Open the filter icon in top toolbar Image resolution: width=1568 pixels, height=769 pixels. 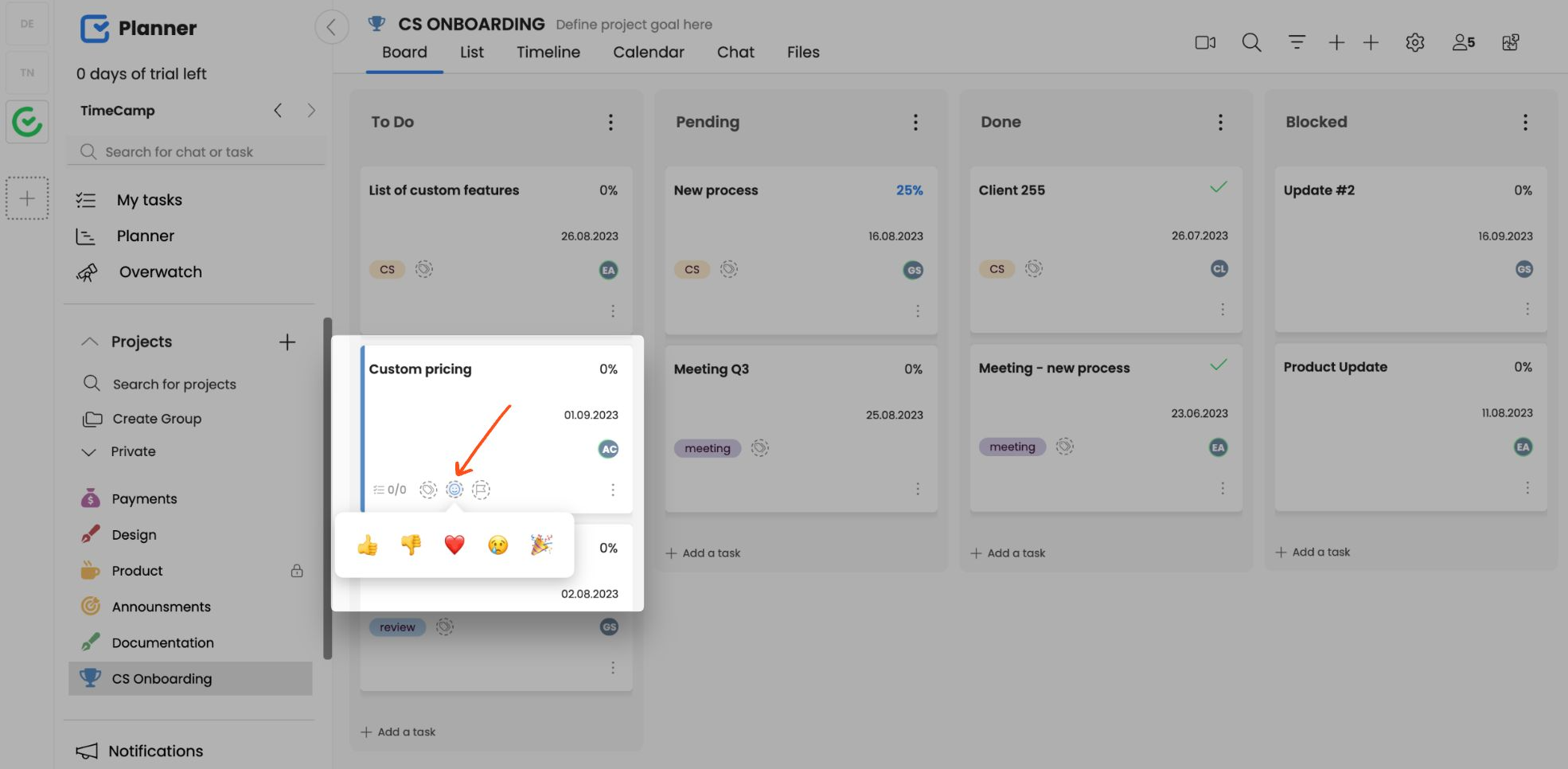click(1297, 42)
